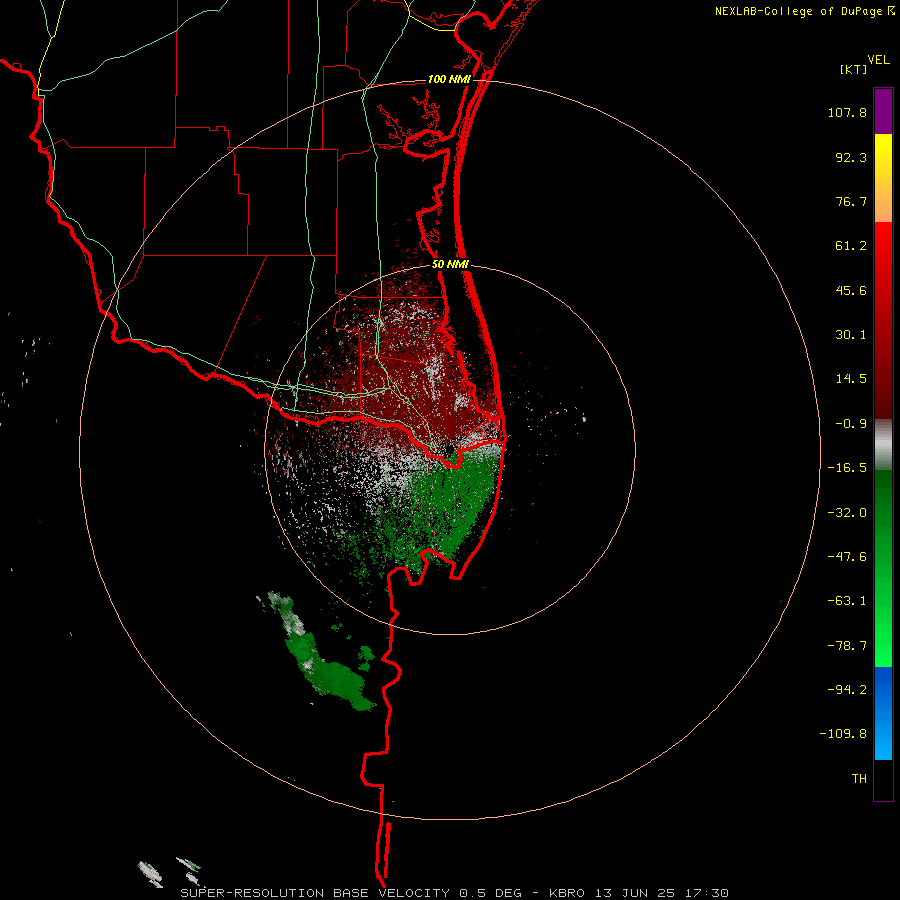Click the 14.5 velocity scale value
This screenshot has height=900, width=900.
(851, 379)
